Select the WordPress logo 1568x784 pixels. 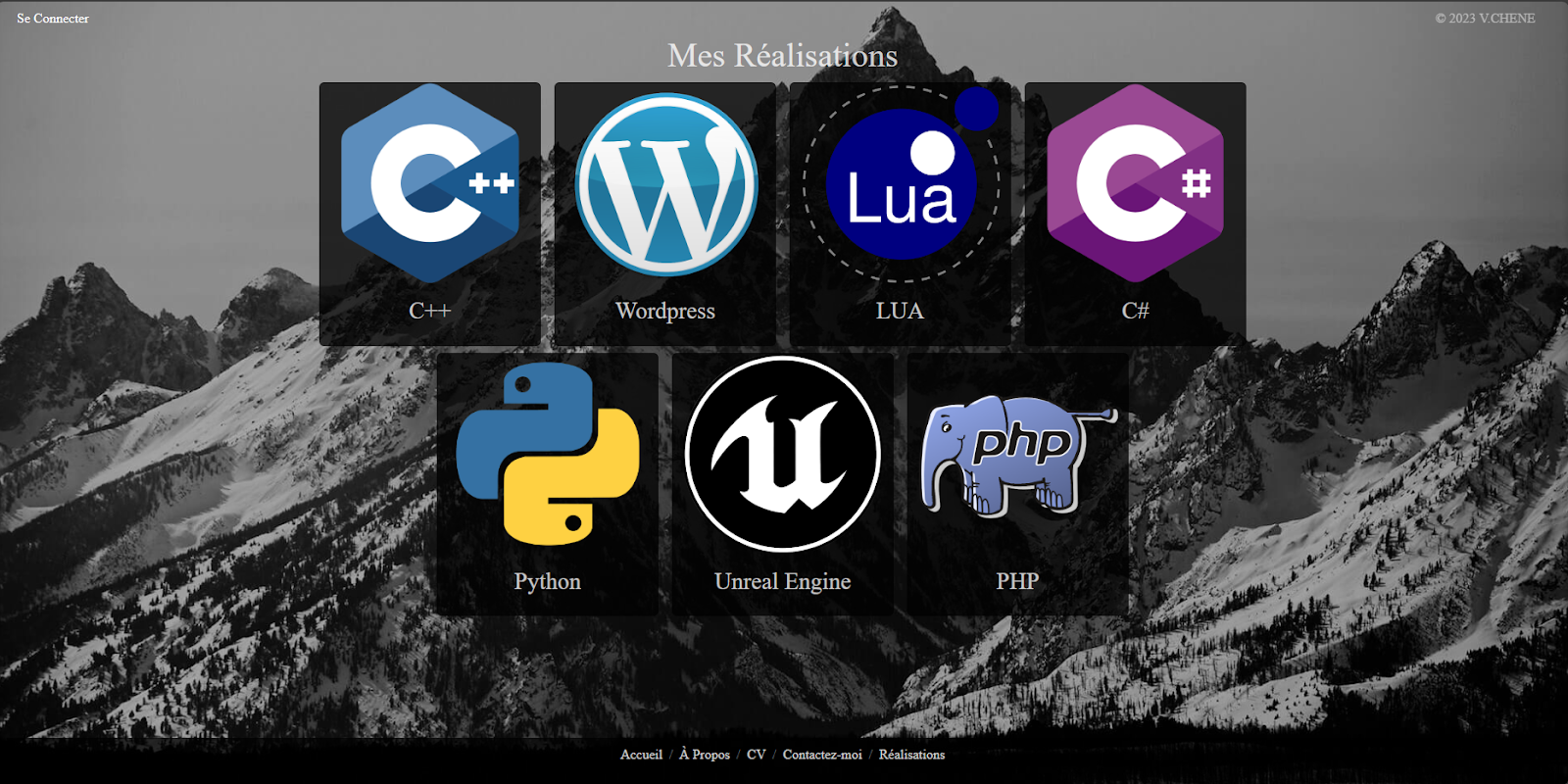[x=665, y=183]
